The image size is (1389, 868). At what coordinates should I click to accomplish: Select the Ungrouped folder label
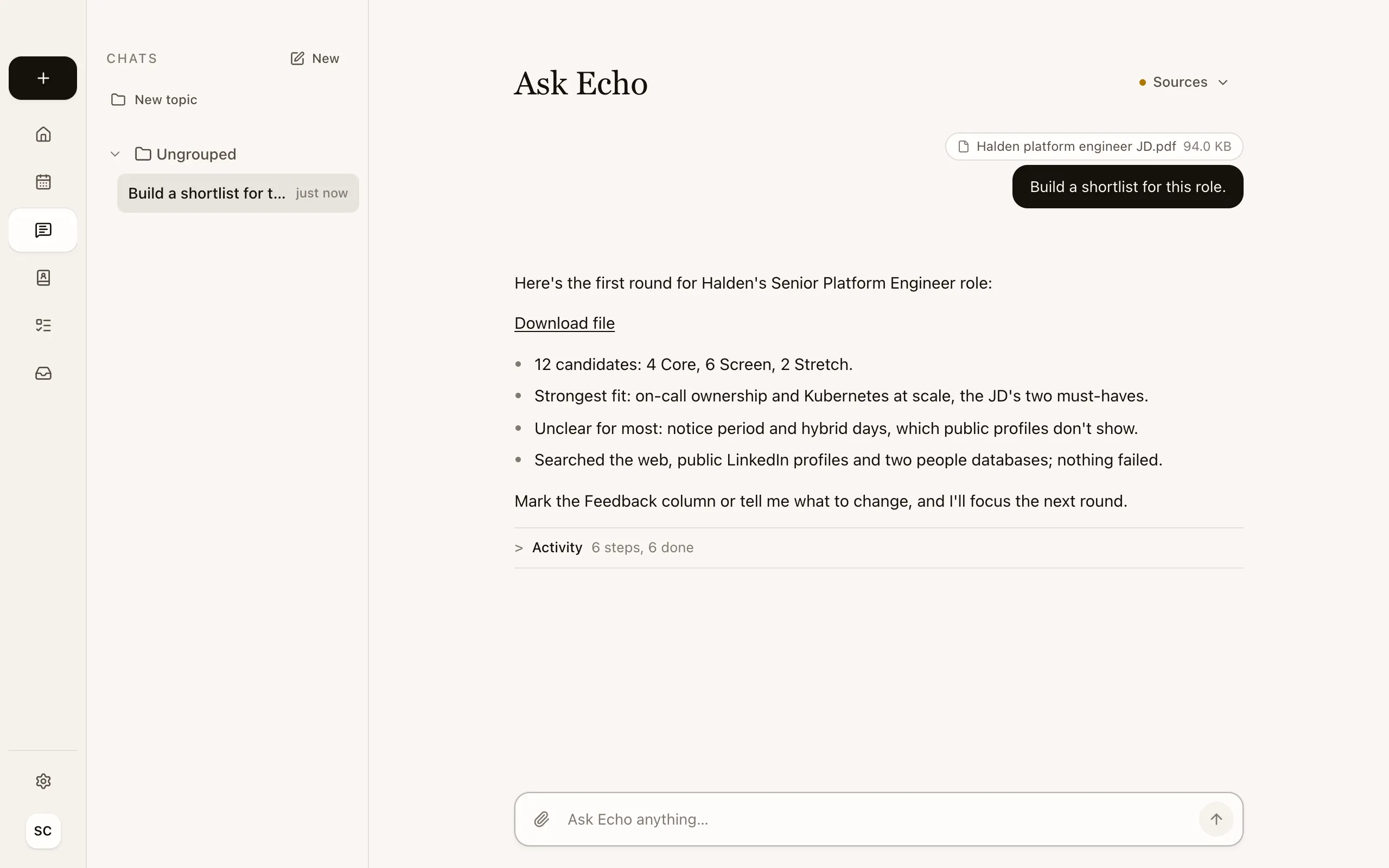[196, 154]
